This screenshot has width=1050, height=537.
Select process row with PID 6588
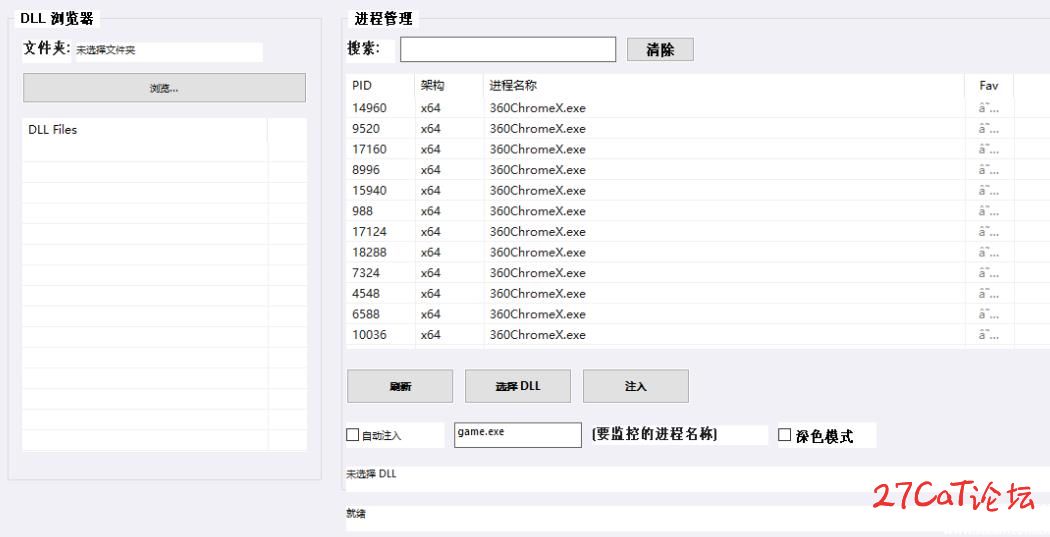[698, 314]
